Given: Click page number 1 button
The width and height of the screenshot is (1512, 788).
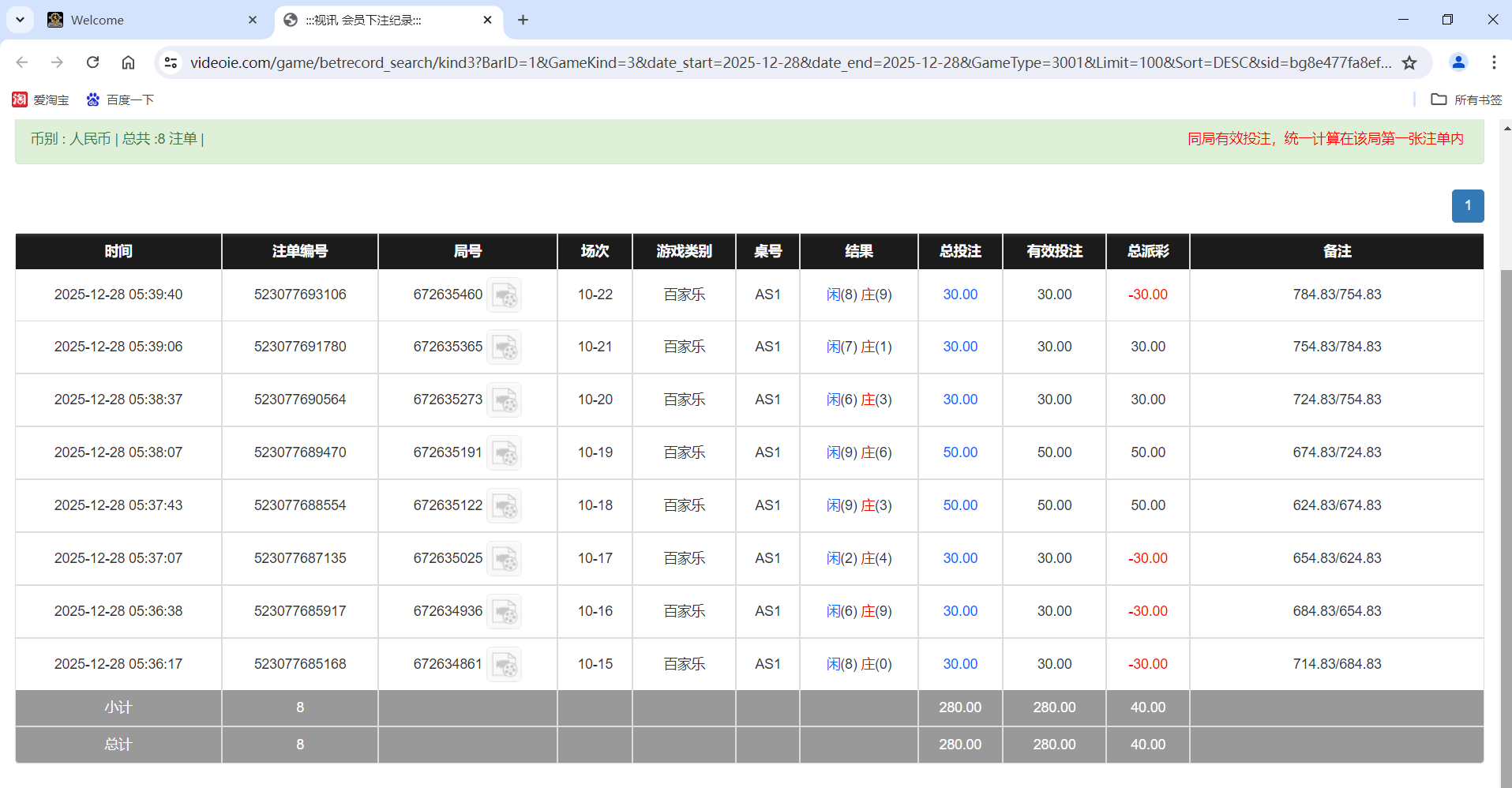Looking at the screenshot, I should point(1467,206).
